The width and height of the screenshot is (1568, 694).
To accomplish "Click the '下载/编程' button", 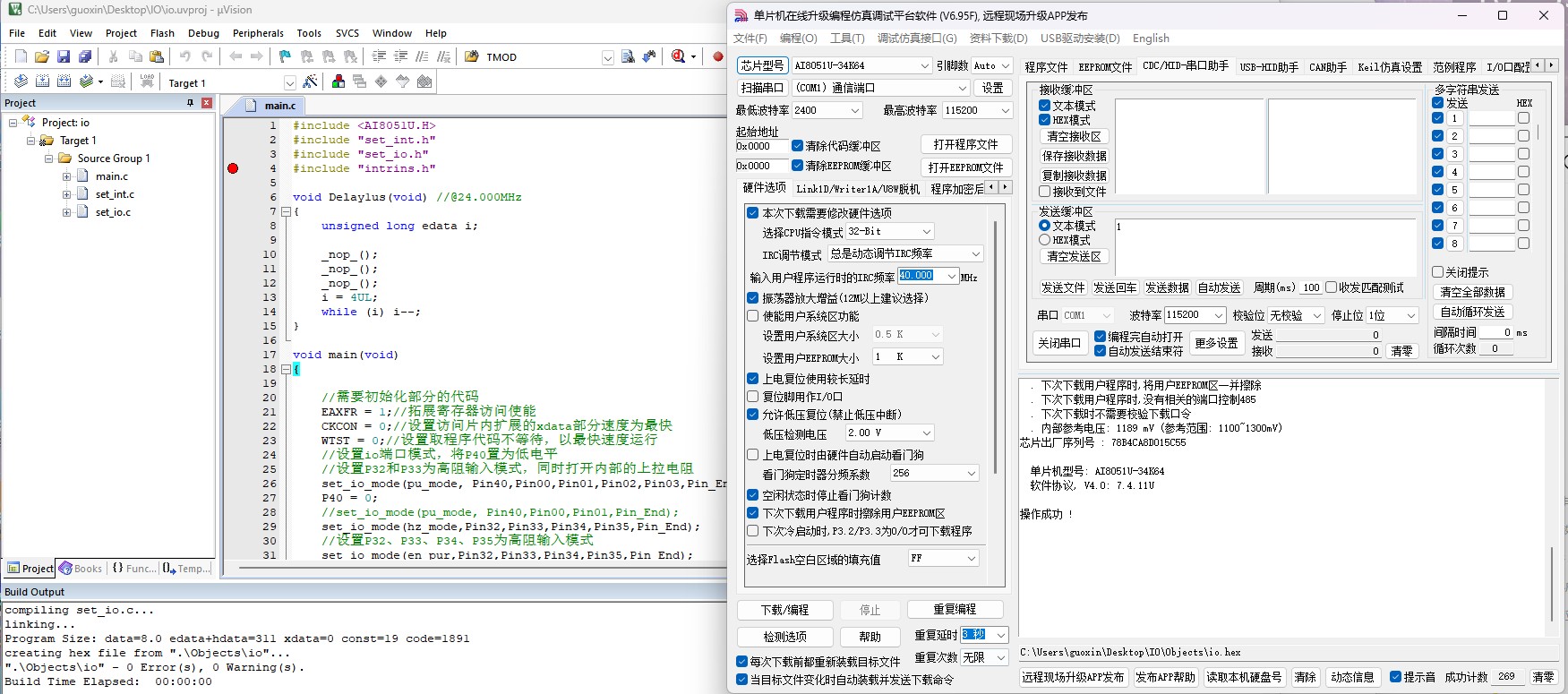I will 785,610.
